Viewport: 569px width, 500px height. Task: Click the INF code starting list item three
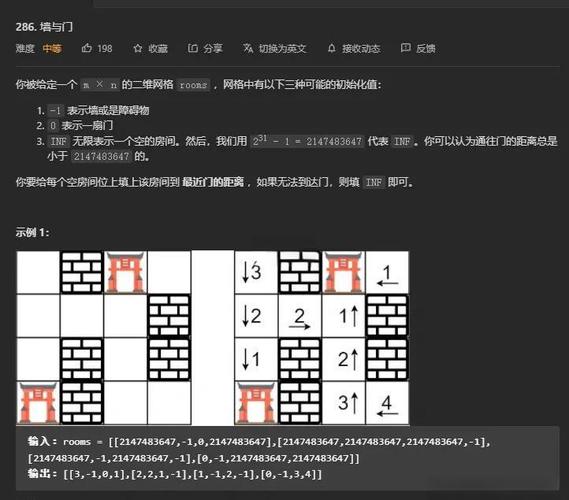coord(58,141)
